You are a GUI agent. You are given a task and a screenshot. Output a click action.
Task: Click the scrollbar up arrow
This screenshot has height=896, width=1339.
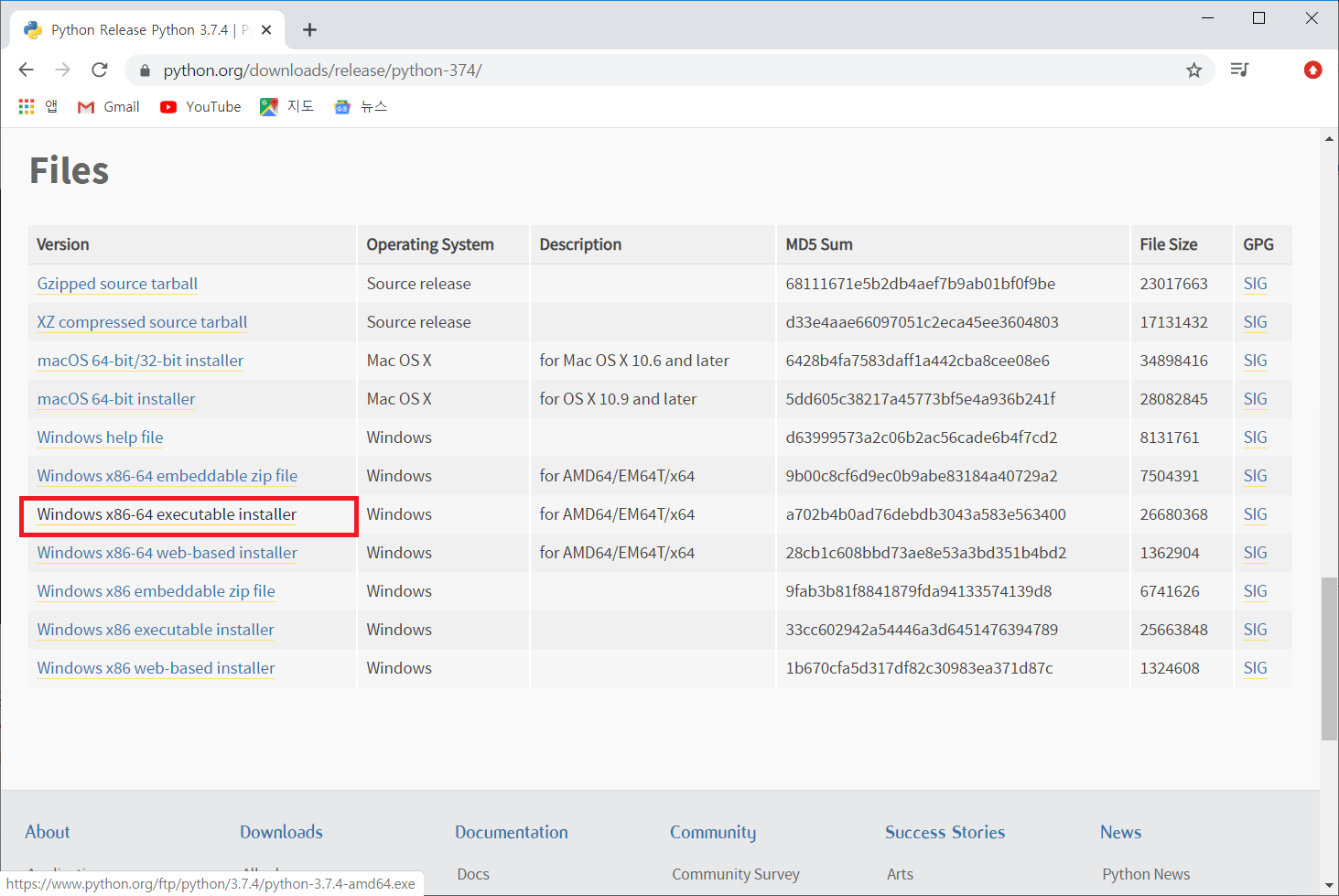[1329, 139]
